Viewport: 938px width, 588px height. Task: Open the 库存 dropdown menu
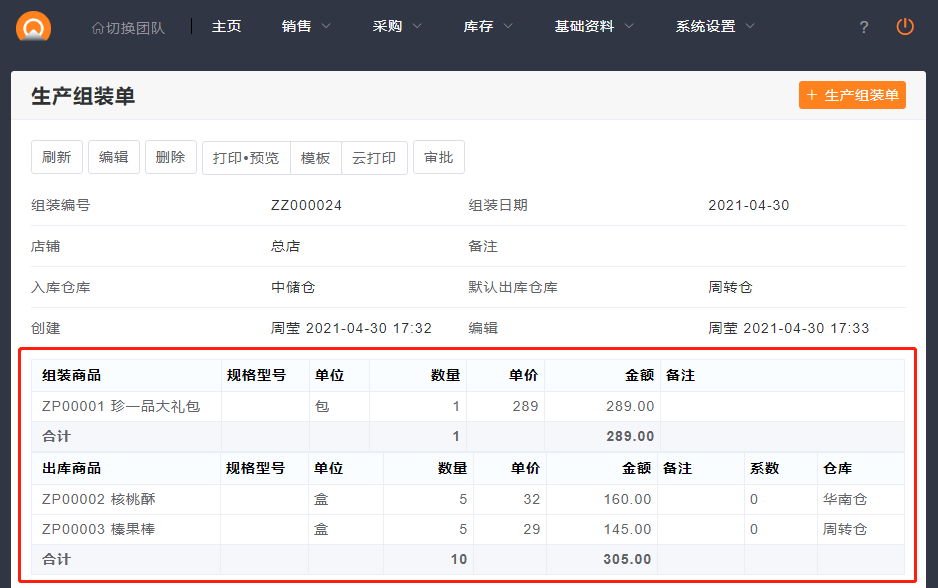coord(488,27)
